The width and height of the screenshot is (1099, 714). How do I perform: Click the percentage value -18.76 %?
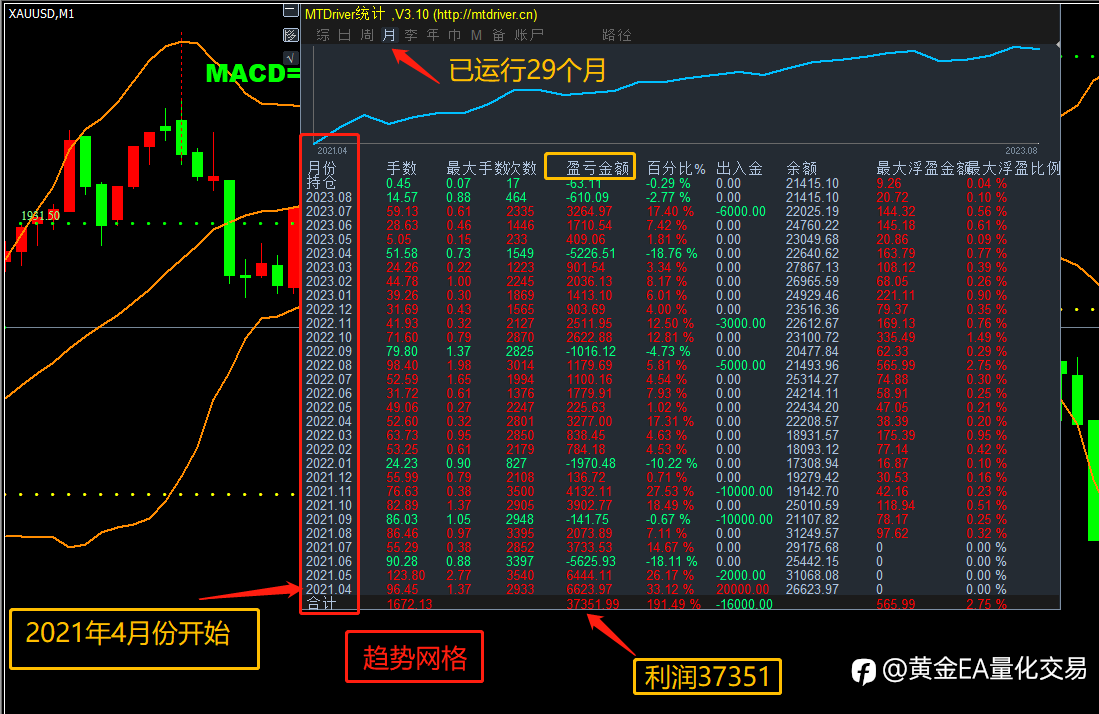671,254
